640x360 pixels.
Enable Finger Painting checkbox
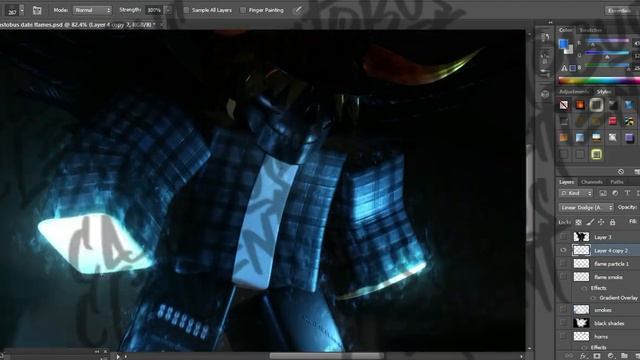[243, 10]
